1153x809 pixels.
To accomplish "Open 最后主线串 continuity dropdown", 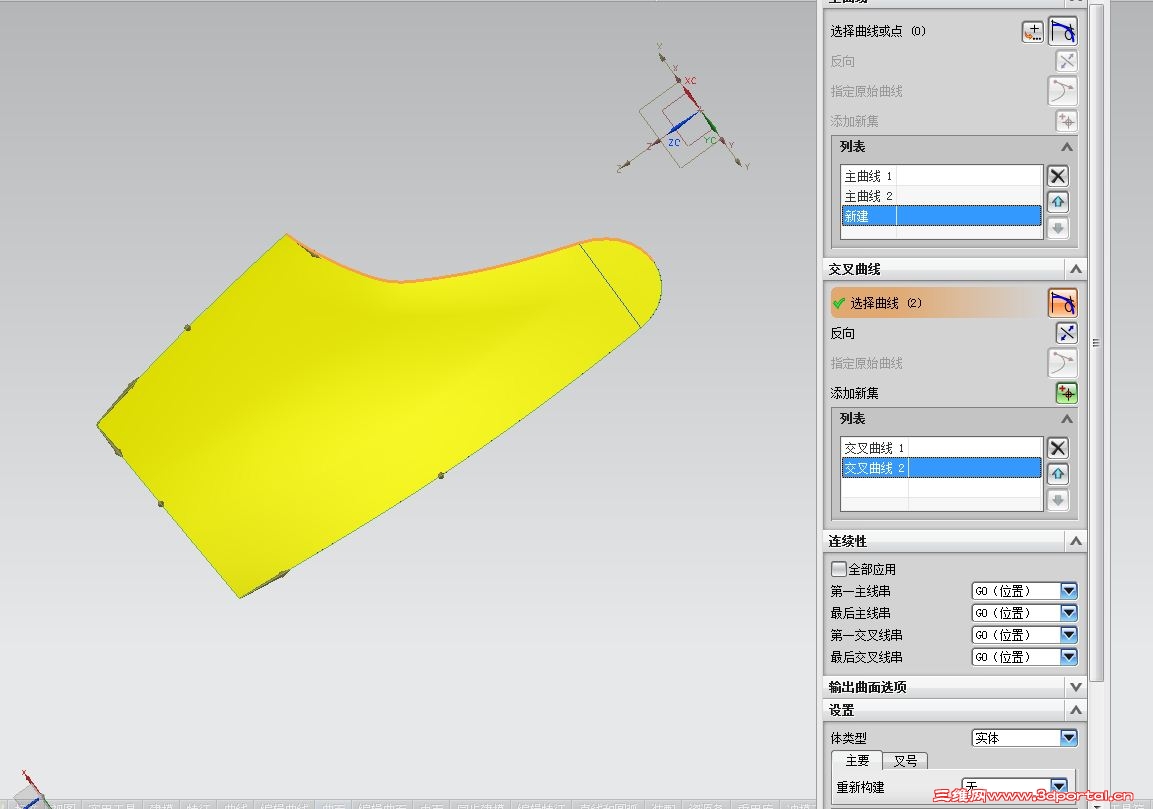I will pyautogui.click(x=1024, y=613).
